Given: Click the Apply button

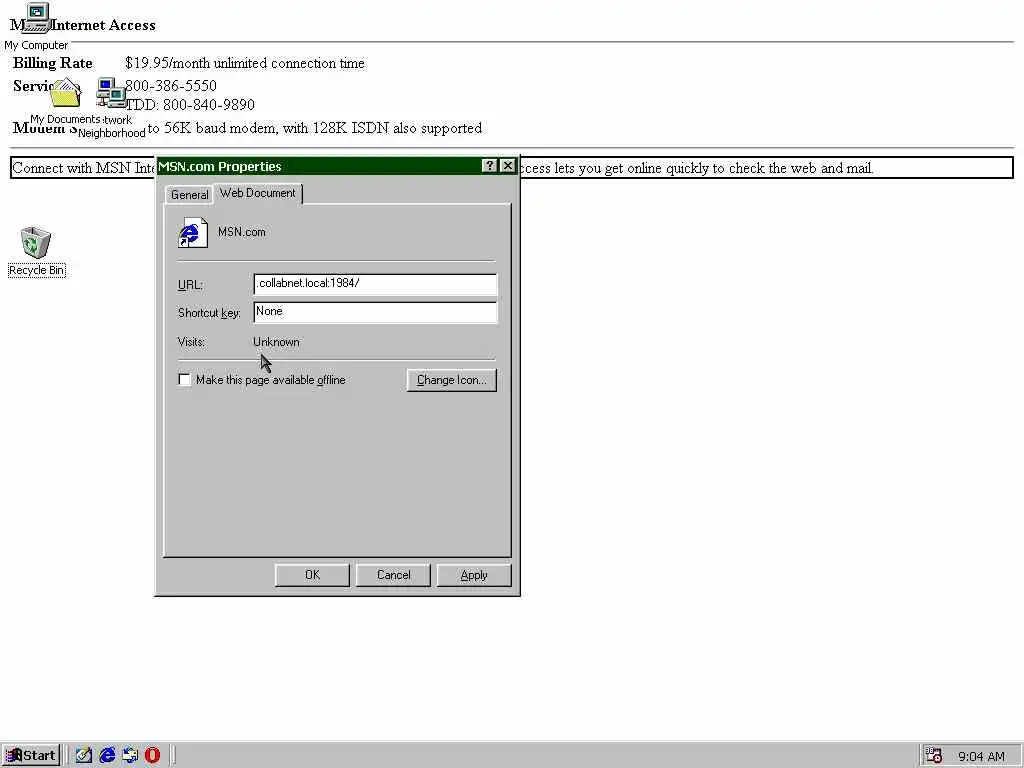Looking at the screenshot, I should pos(473,575).
